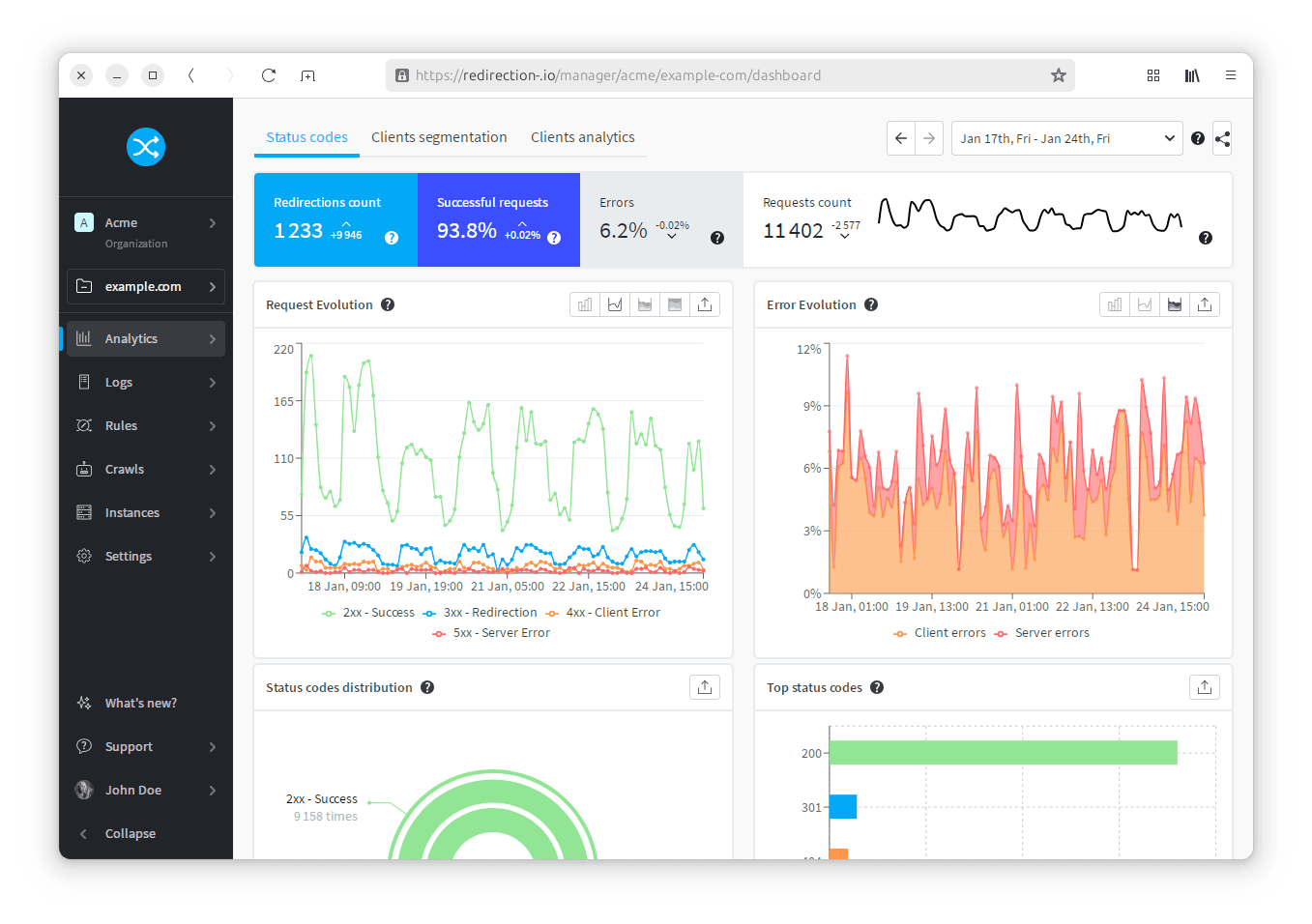Switch Error Evolution to bar chart view
The image size is (1312, 924).
[1115, 304]
